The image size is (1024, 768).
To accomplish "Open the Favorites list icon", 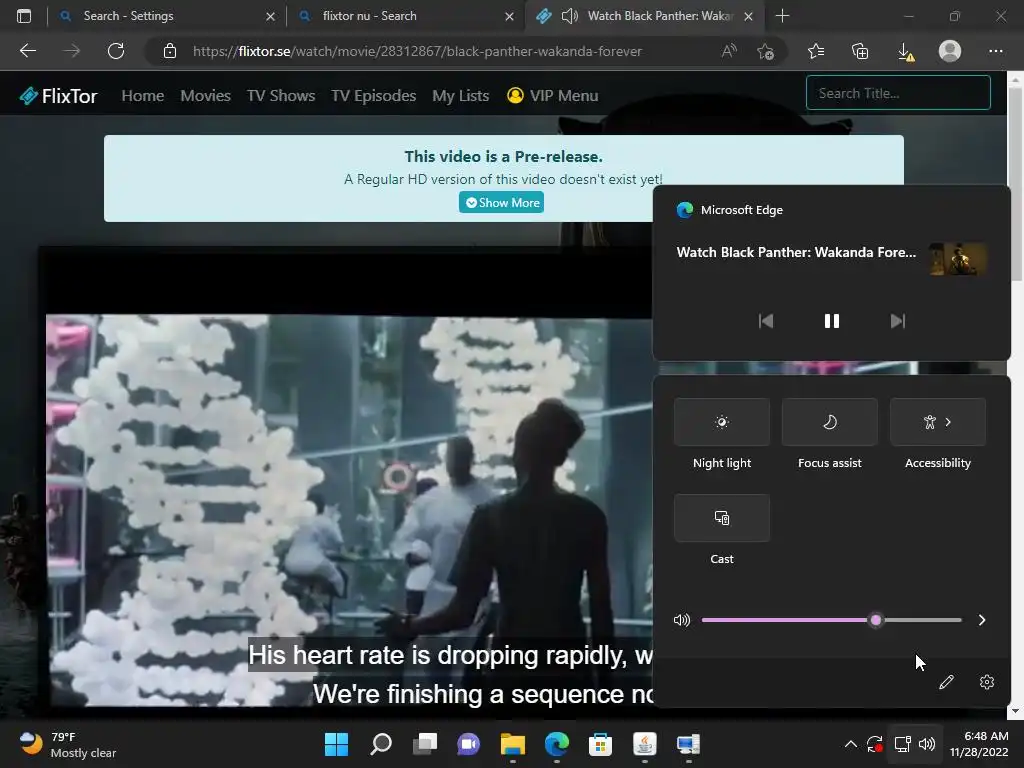I will (x=816, y=51).
